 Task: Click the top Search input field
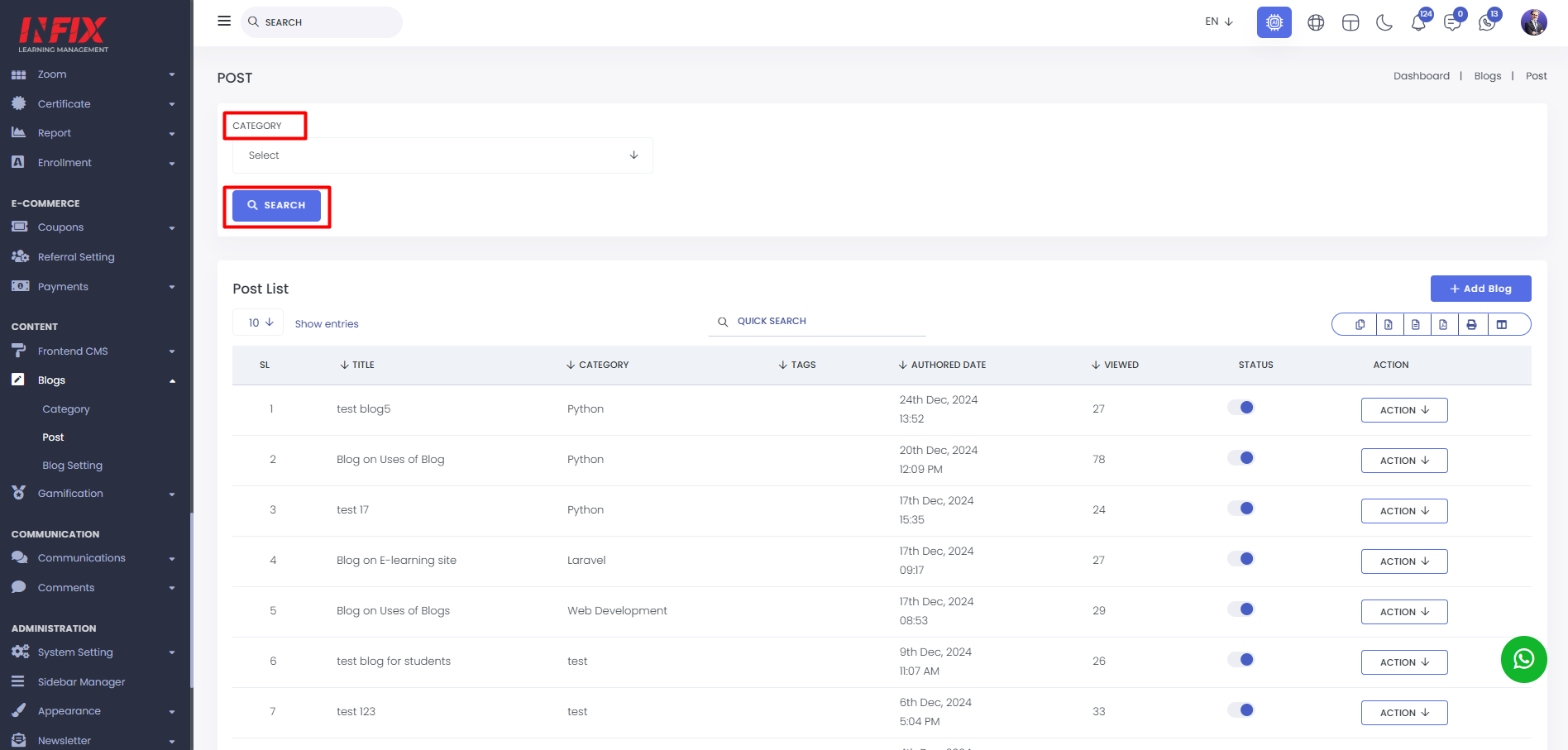[322, 22]
